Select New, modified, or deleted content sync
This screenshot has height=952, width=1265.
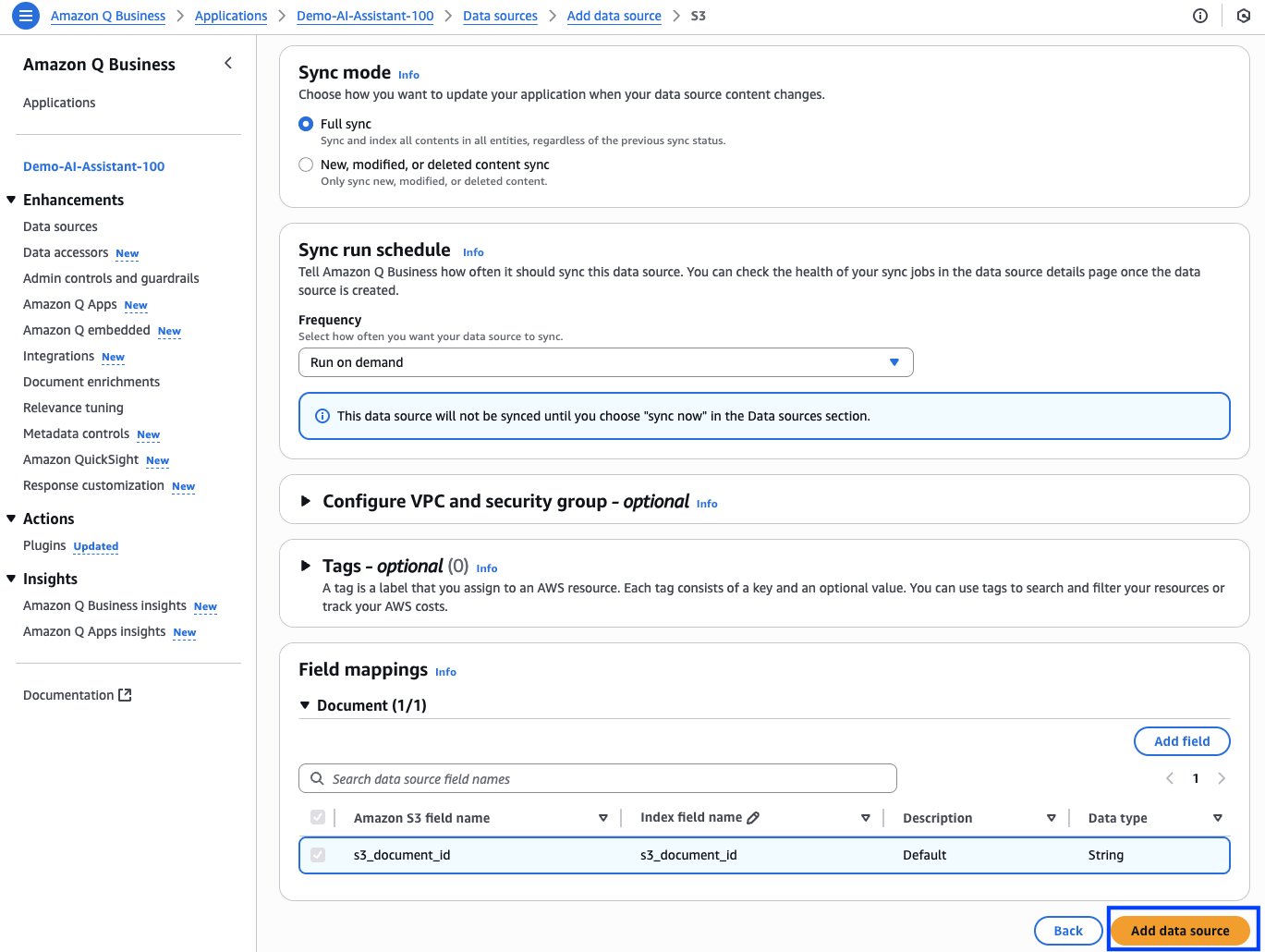click(306, 165)
